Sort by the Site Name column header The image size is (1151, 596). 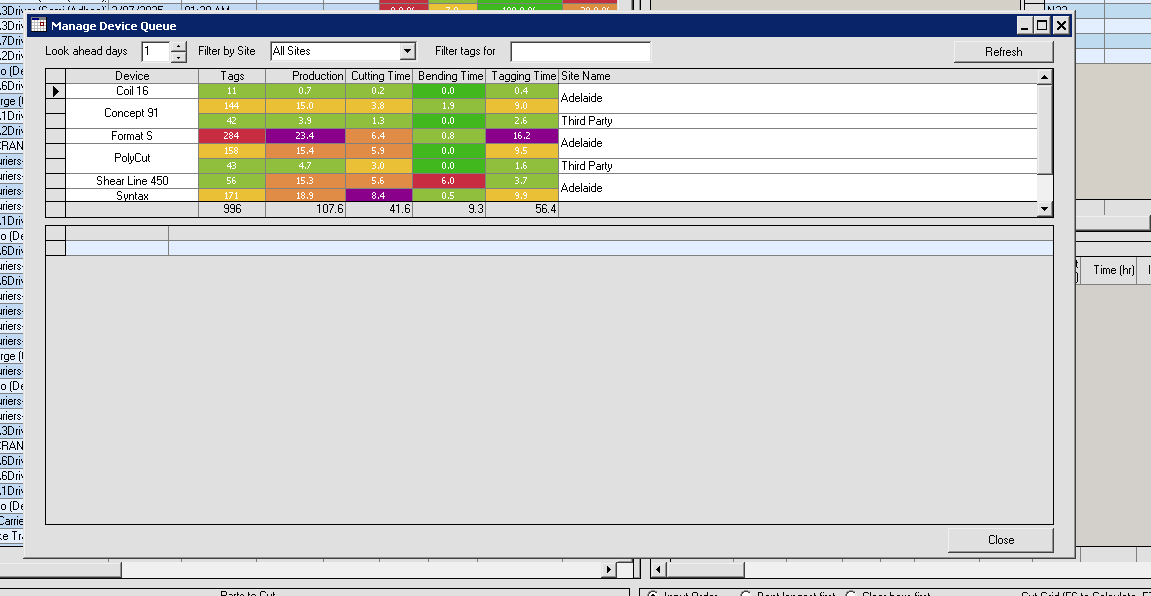(799, 76)
